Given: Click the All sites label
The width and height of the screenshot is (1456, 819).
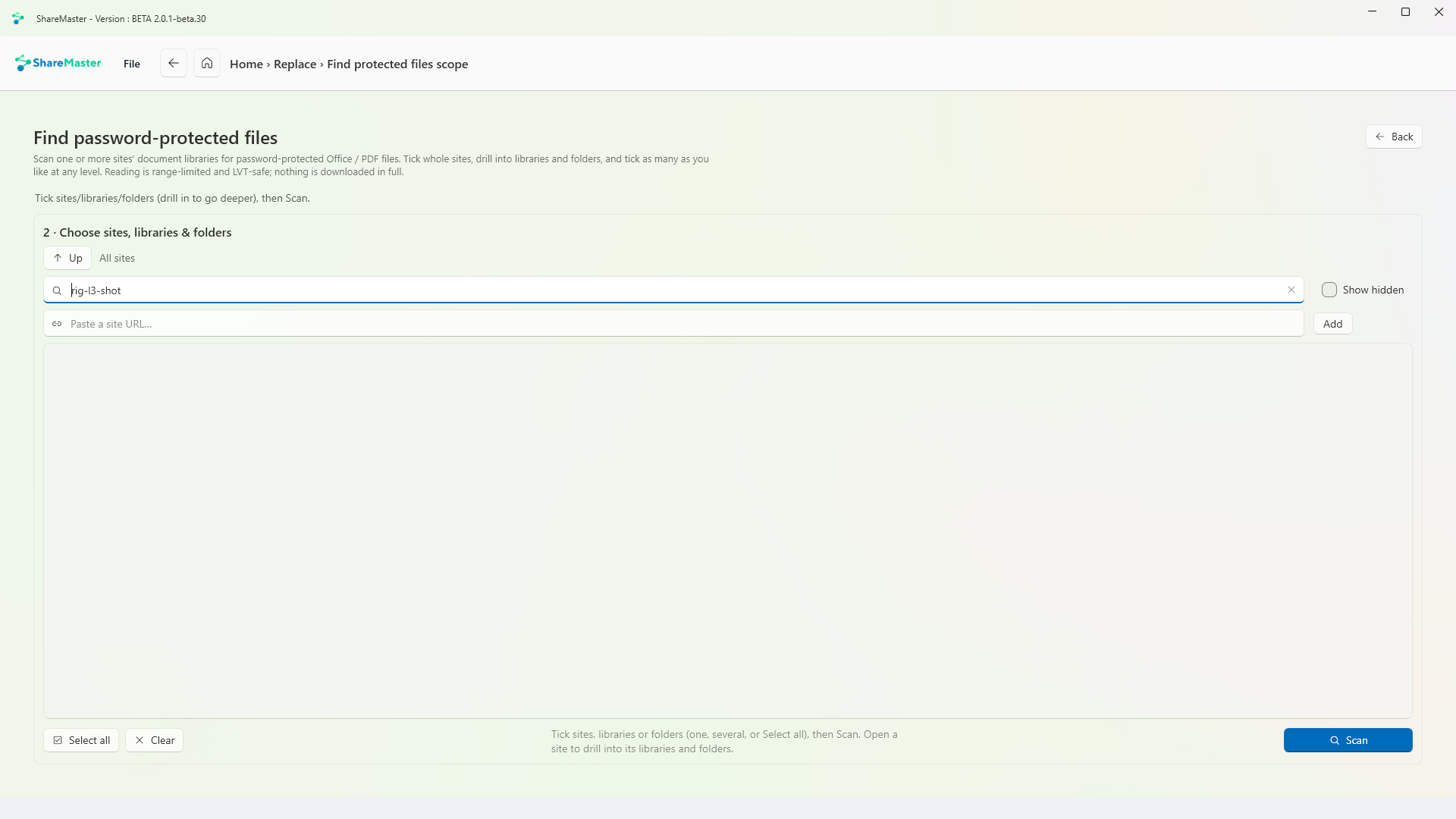Looking at the screenshot, I should click(x=117, y=258).
